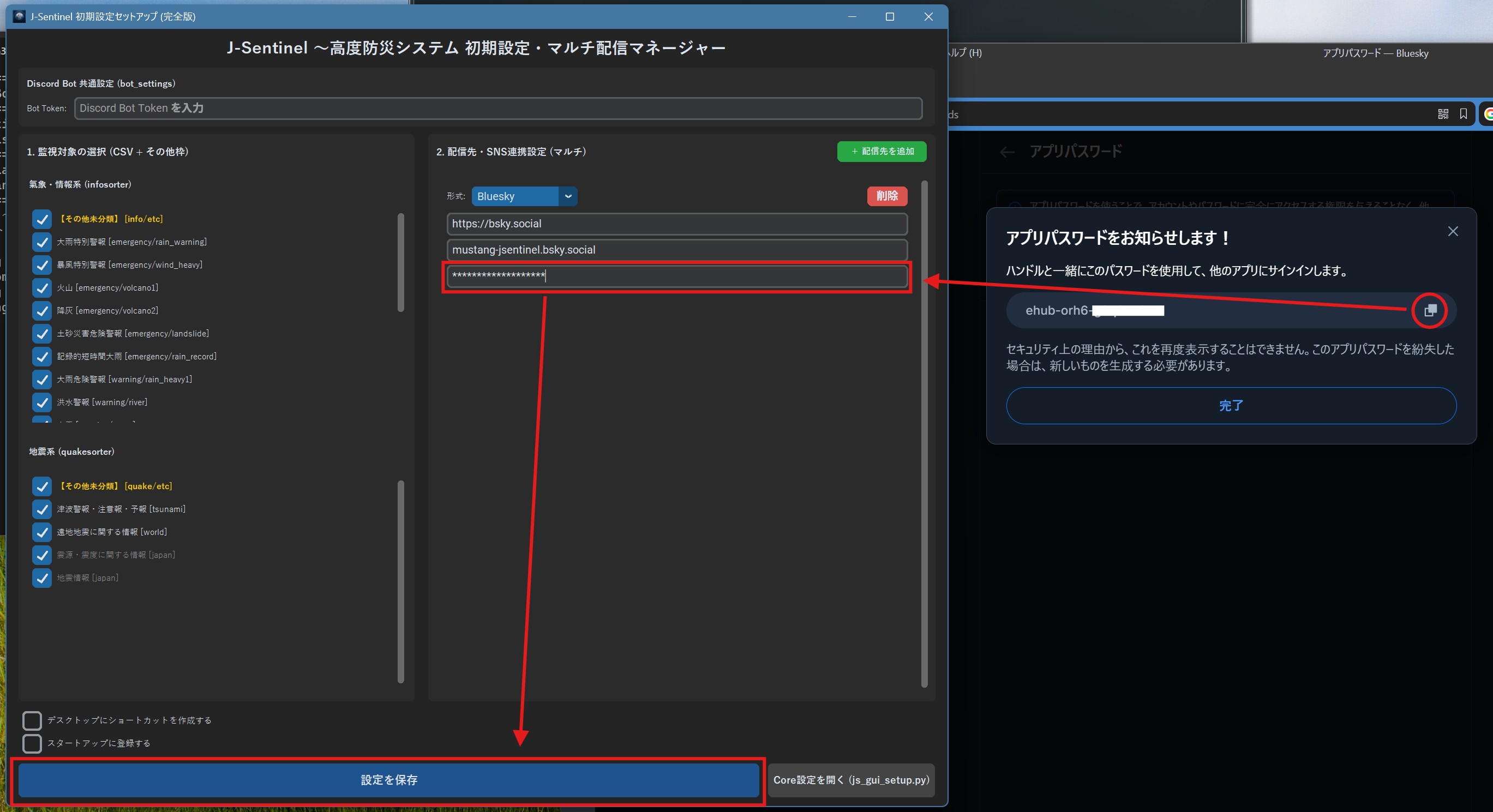Select the アプリパスワード — Bluesky browser tab
Screen dimensions: 1493x812
(1375, 53)
